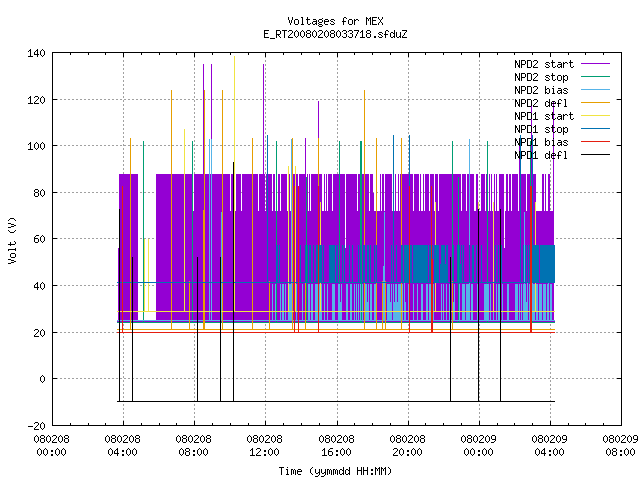The image size is (640, 480).
Task: Click the NPD2 defl legend label
Action: [x=541, y=103]
